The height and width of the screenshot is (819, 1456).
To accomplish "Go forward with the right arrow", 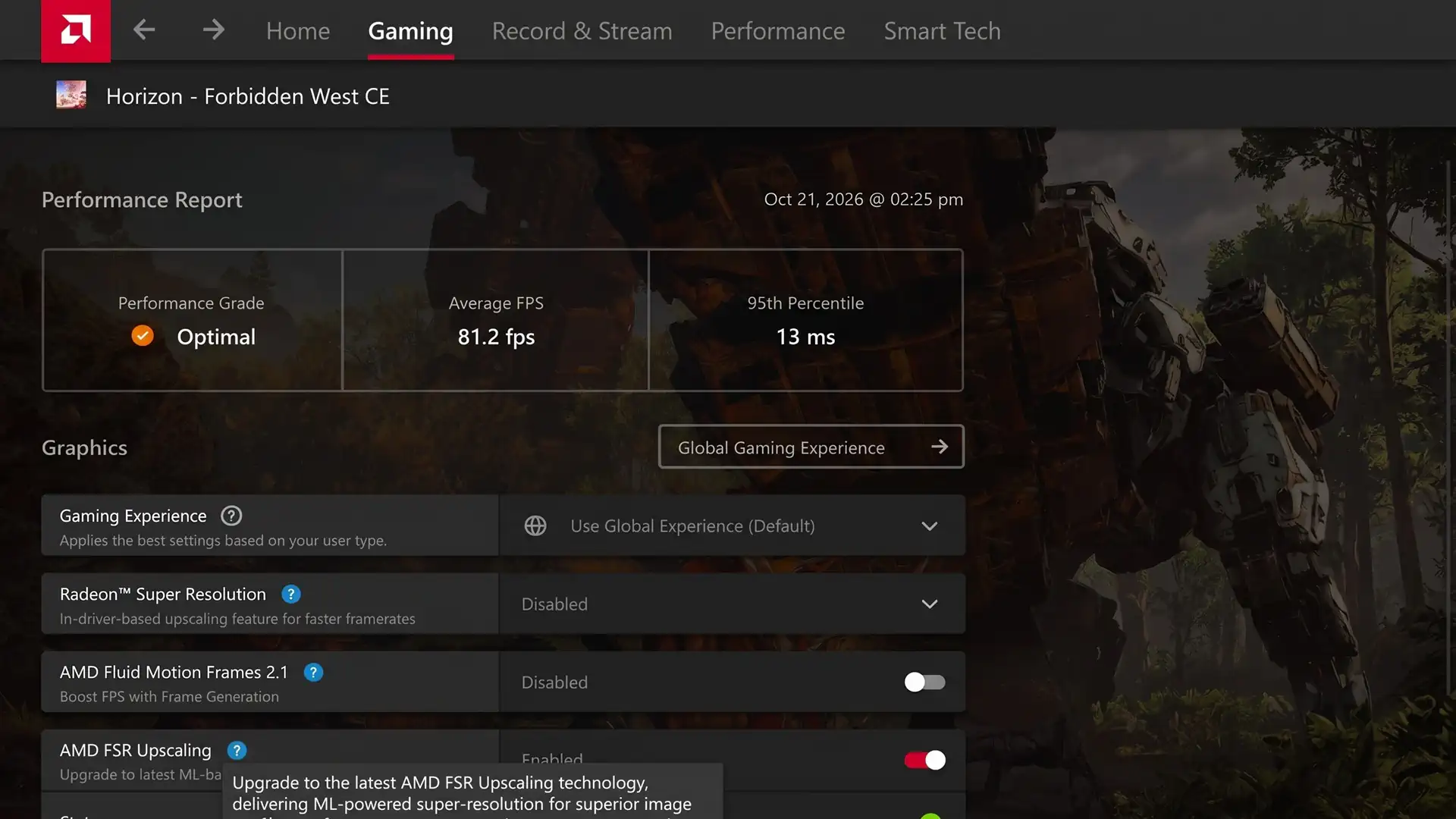I will [x=214, y=30].
